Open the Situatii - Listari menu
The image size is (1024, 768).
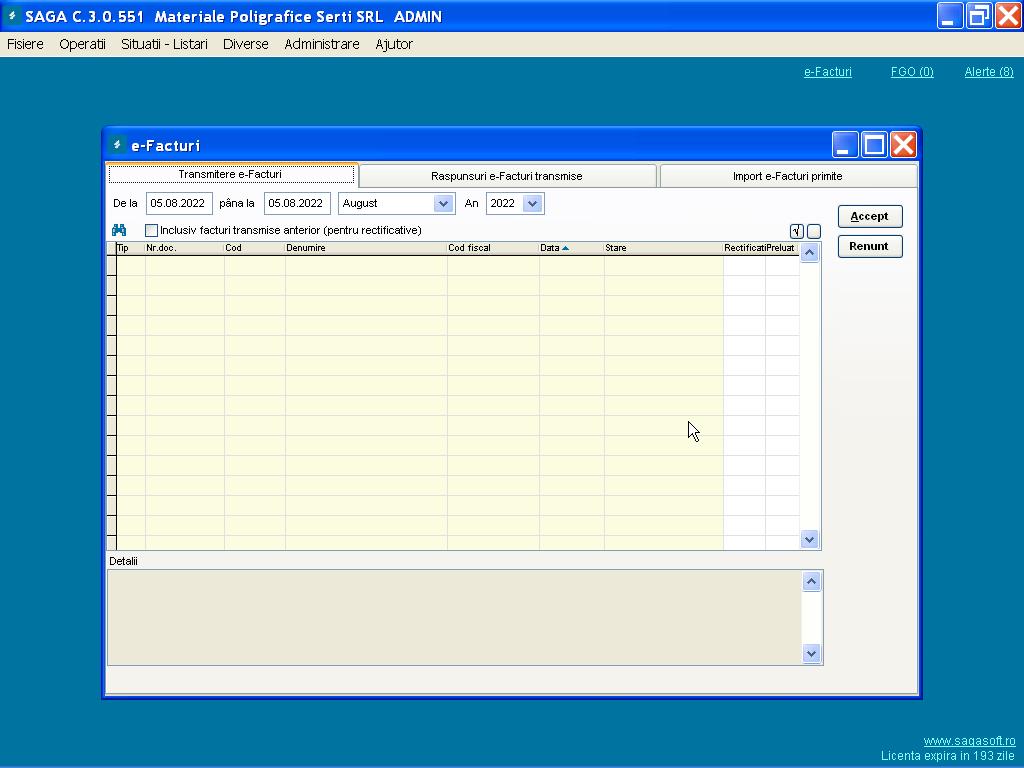tap(165, 44)
